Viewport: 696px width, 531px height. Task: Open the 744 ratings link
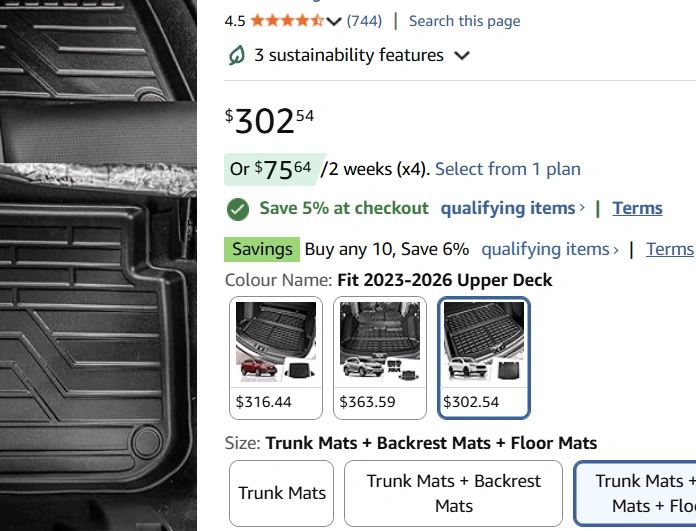(364, 21)
